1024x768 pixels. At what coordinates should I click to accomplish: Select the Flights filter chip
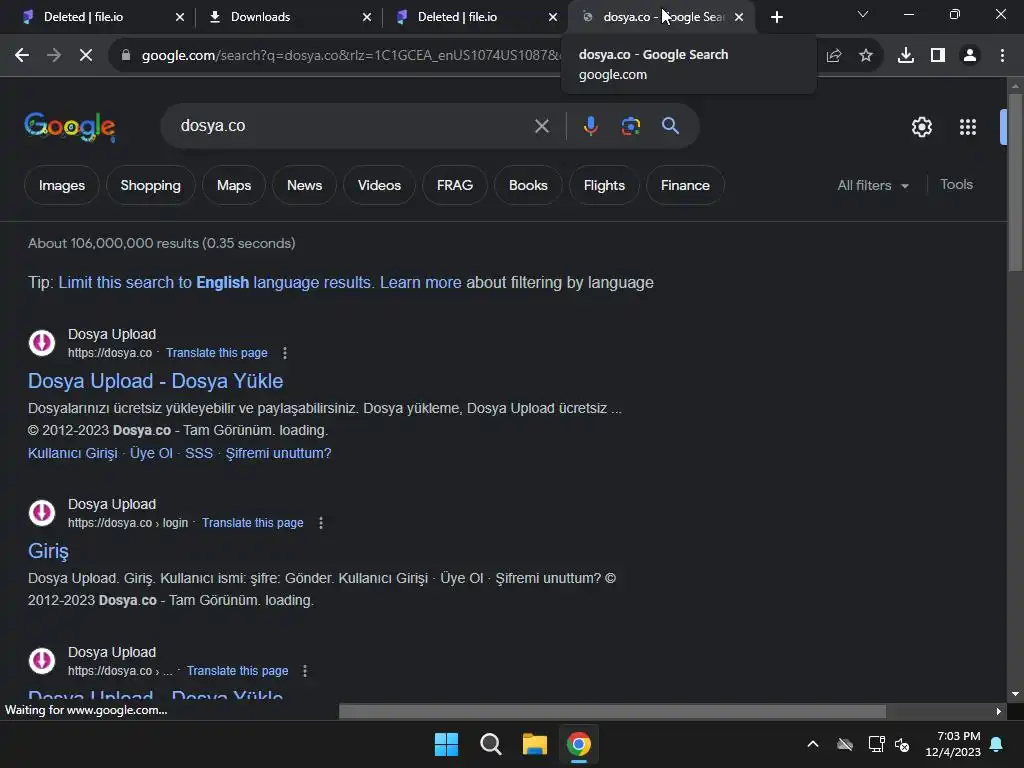pyautogui.click(x=604, y=185)
